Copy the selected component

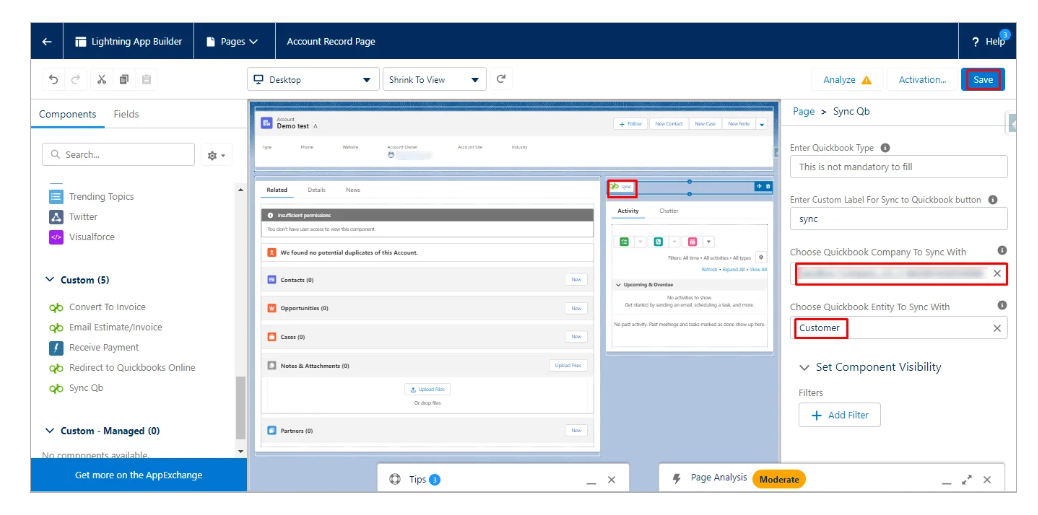(124, 79)
